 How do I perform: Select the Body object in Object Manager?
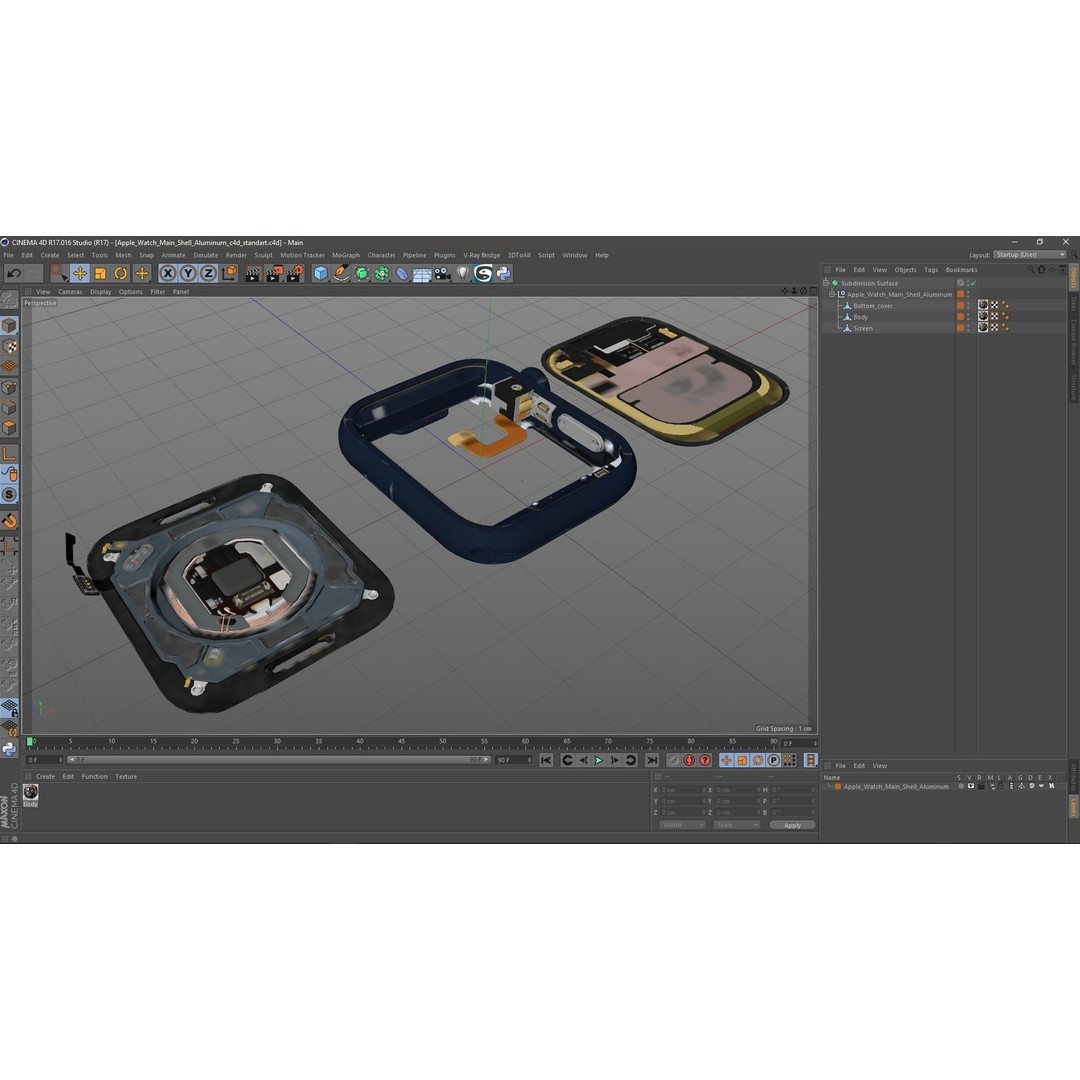coord(860,317)
